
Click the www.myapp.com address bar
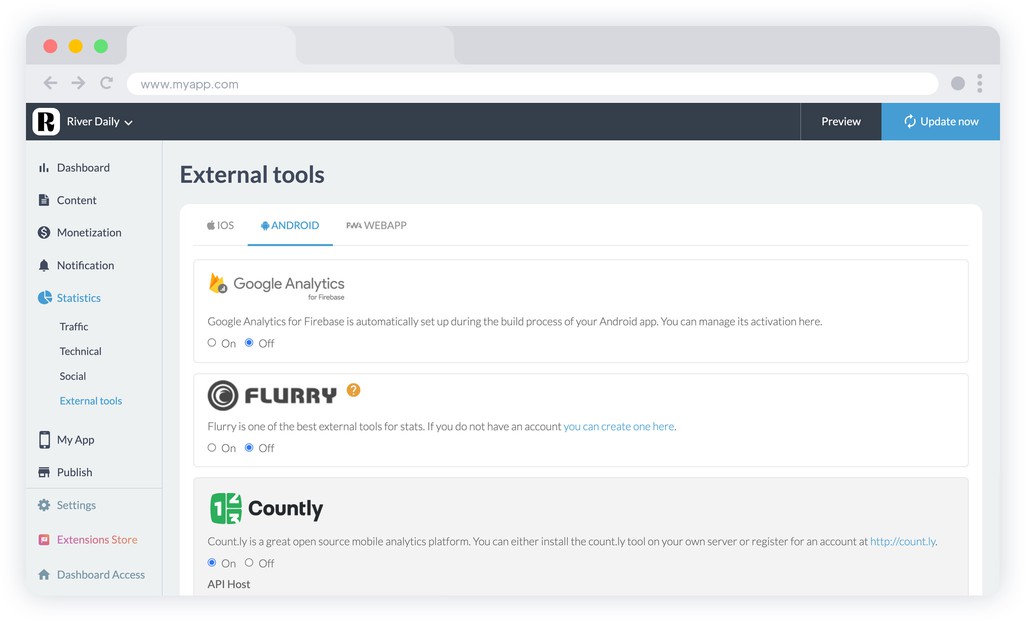coord(532,84)
